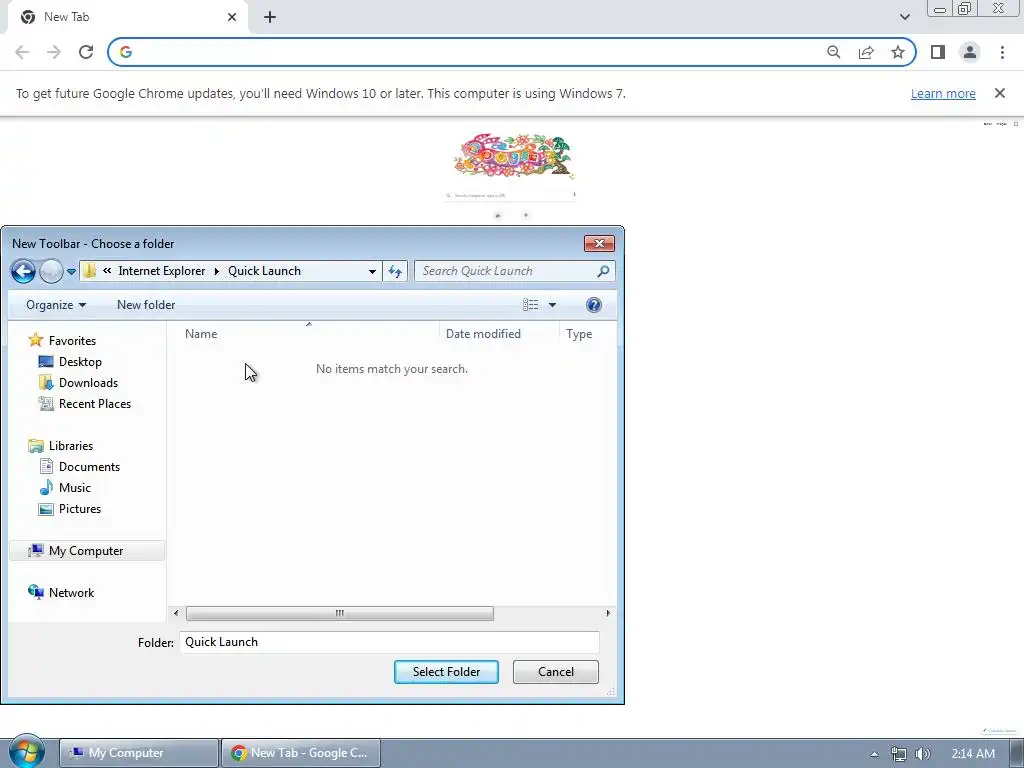
Task: Refresh the Quick Launch folder view
Action: coord(395,271)
